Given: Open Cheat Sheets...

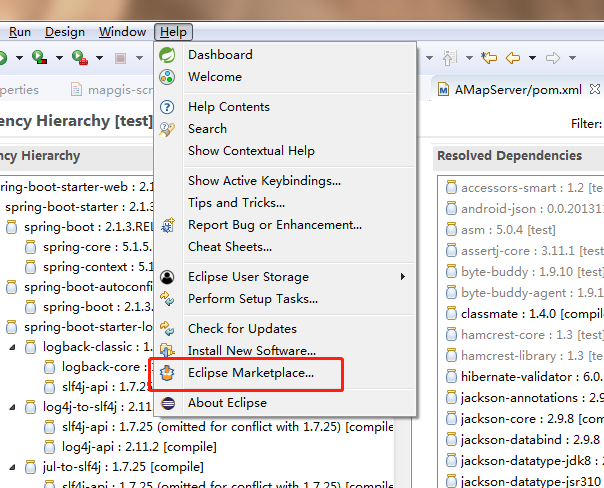Looking at the screenshot, I should (x=230, y=247).
